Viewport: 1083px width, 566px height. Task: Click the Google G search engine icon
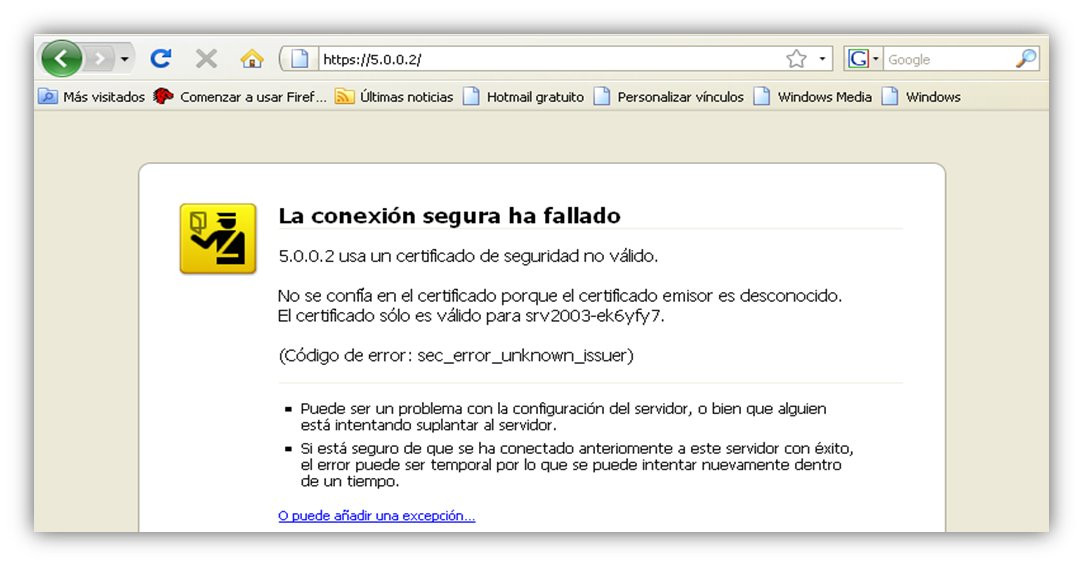click(x=858, y=59)
